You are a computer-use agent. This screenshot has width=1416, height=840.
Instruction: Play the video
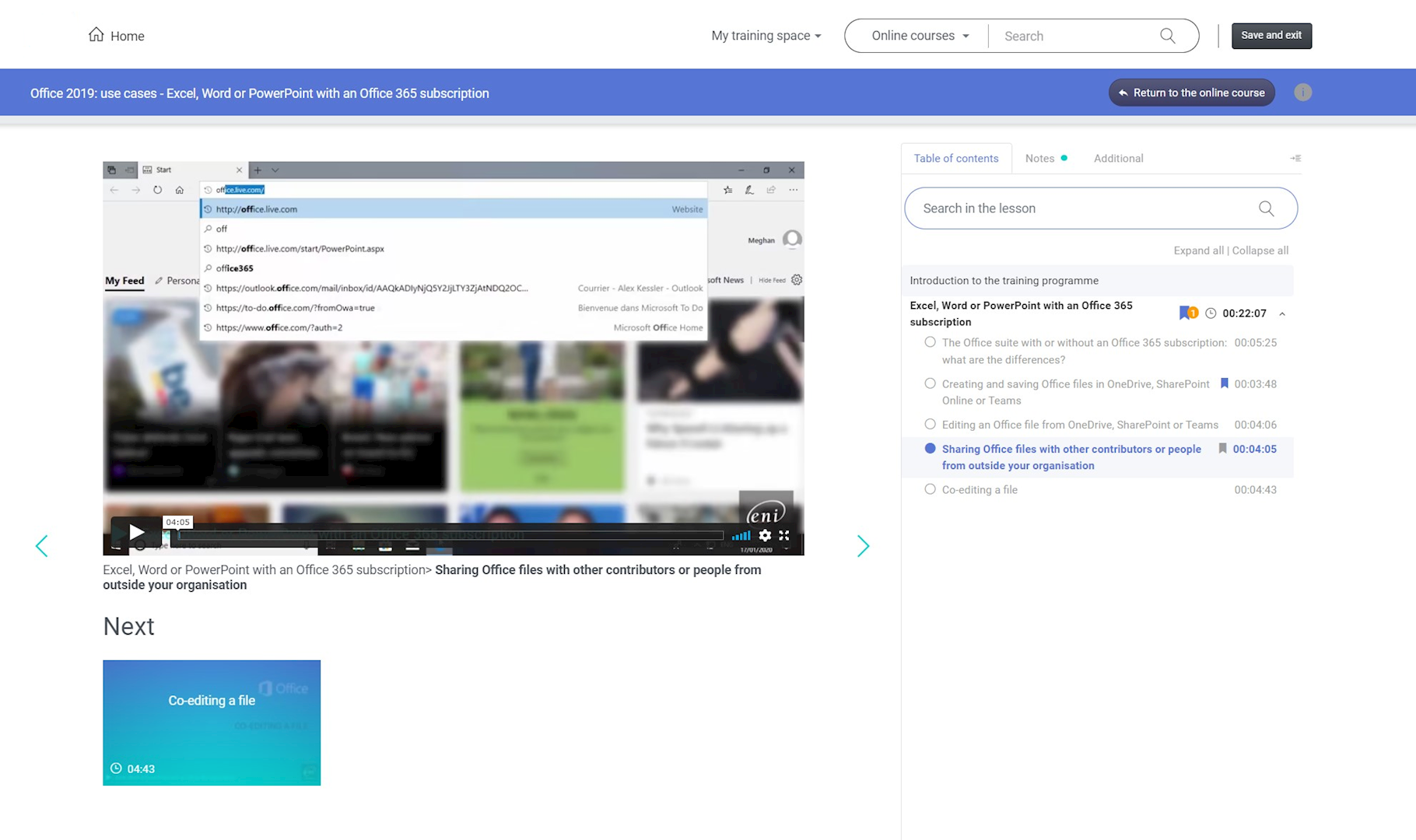pos(136,533)
